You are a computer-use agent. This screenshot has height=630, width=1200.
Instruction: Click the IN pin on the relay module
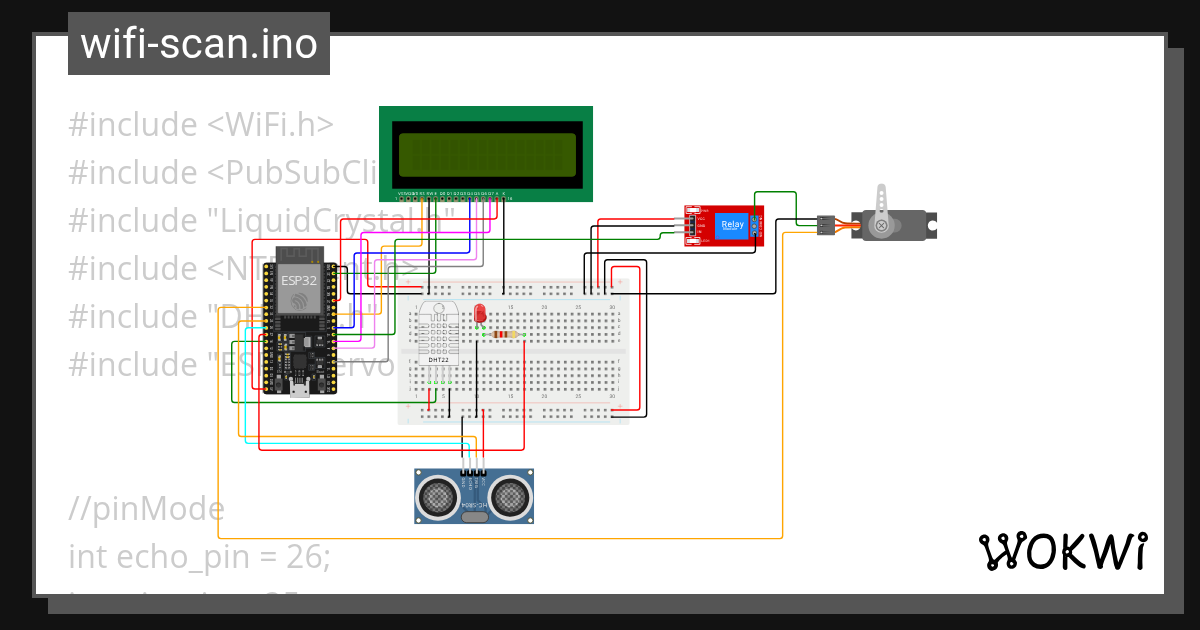[692, 232]
